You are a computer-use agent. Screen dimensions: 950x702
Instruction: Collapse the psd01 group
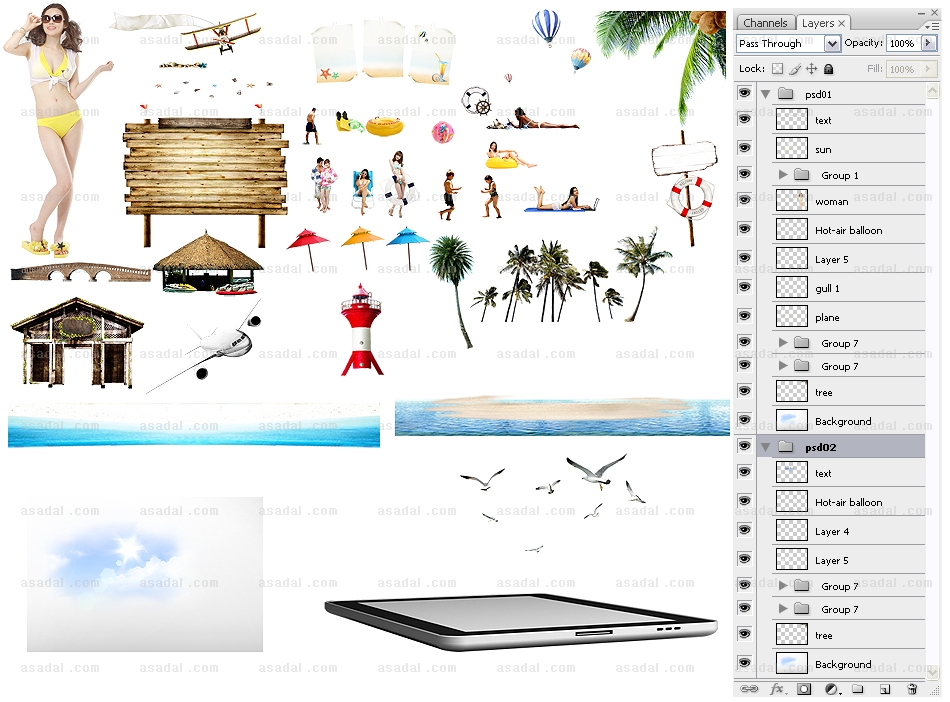point(765,94)
